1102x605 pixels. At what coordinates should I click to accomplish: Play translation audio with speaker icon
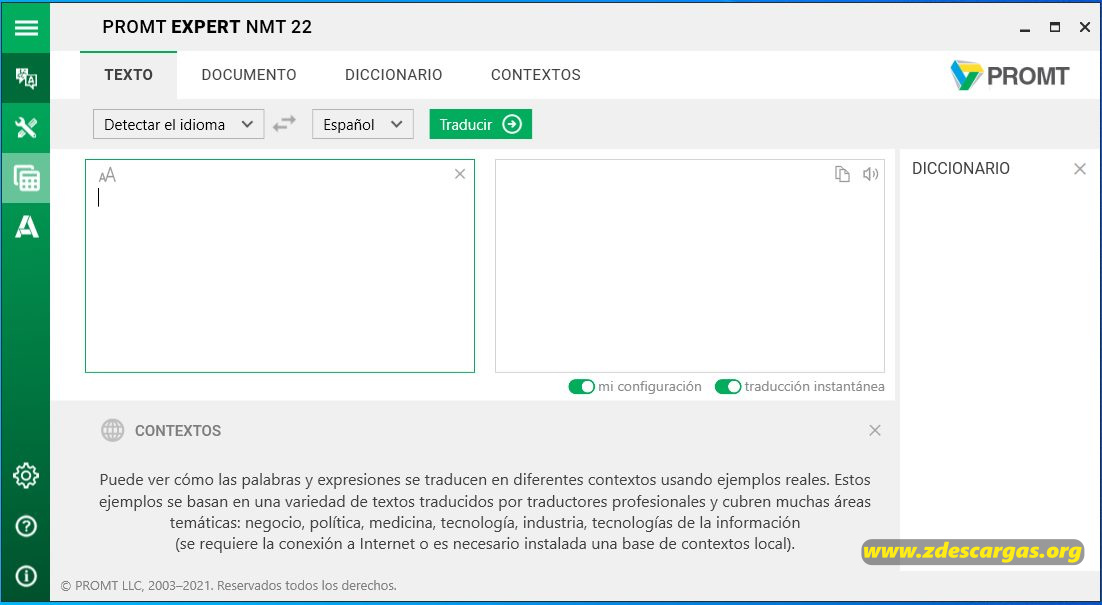(871, 174)
